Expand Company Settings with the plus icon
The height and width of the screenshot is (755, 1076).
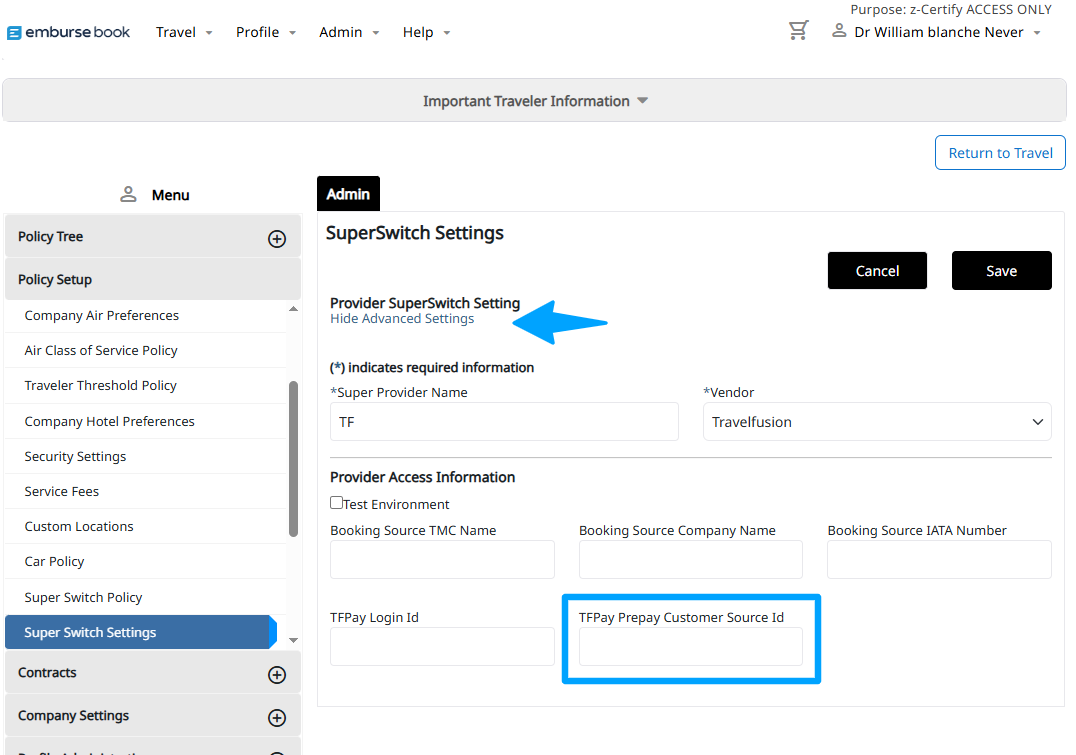click(x=277, y=718)
